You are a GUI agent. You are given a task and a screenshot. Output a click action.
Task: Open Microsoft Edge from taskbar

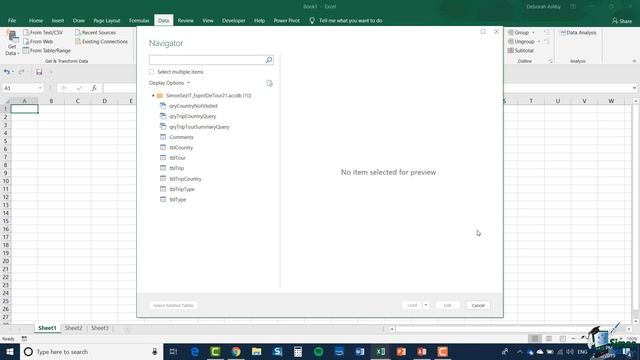[195, 351]
